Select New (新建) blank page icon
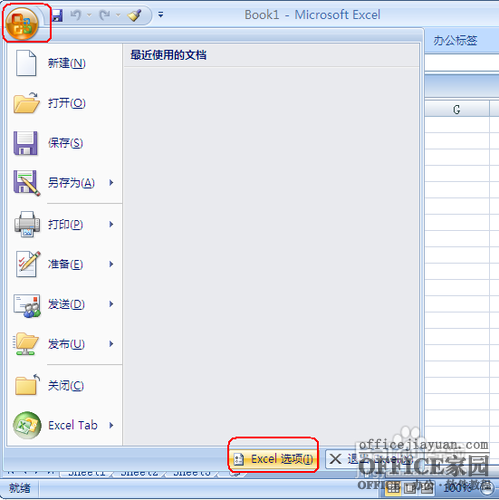 tap(26, 63)
